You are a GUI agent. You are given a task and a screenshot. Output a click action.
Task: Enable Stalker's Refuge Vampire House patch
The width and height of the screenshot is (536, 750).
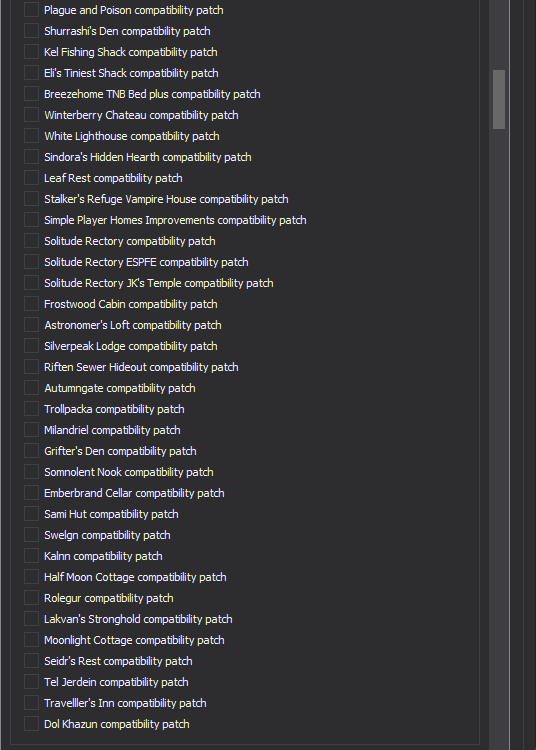tap(32, 199)
